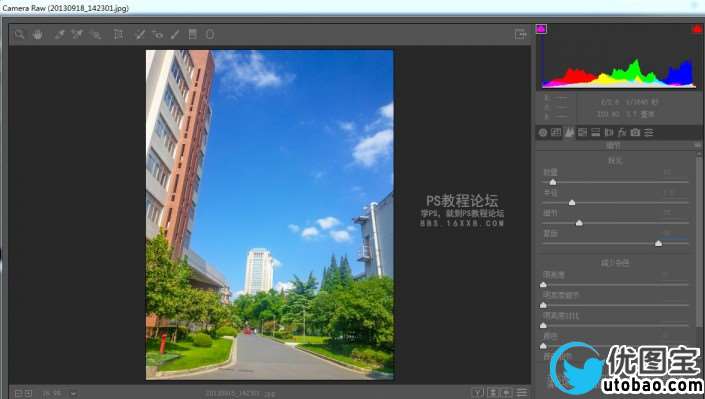Click the building photo preview

pos(269,215)
